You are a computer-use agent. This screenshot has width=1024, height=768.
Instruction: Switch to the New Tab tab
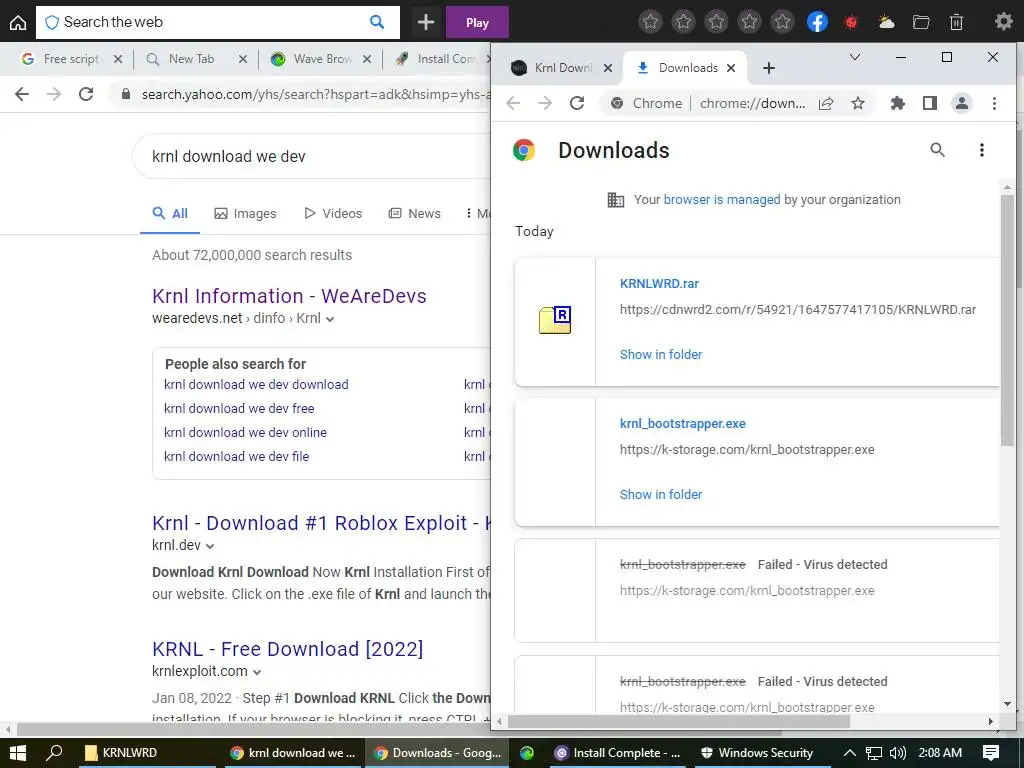pos(191,59)
